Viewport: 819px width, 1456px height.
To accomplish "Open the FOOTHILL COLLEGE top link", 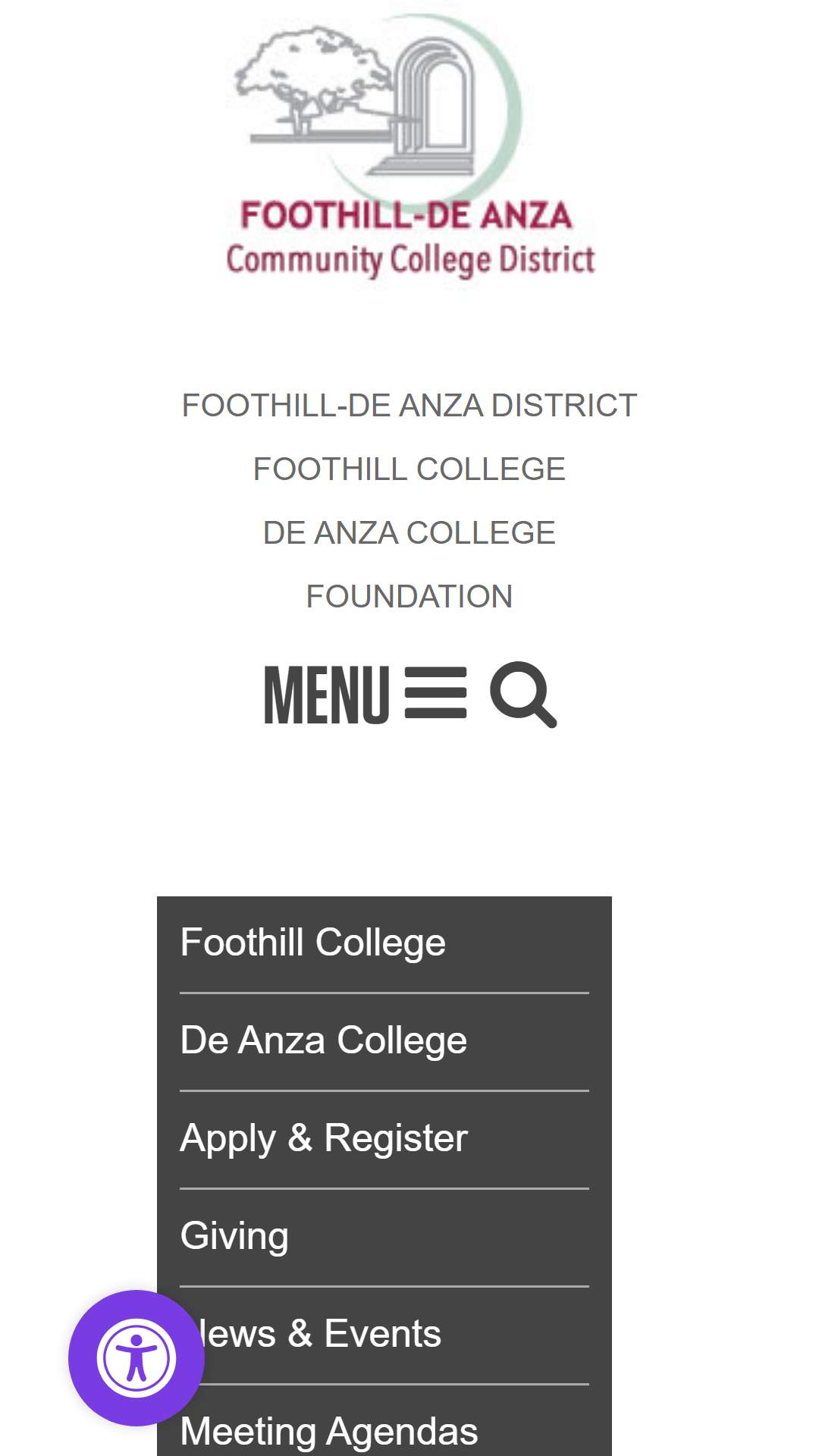I will (409, 469).
